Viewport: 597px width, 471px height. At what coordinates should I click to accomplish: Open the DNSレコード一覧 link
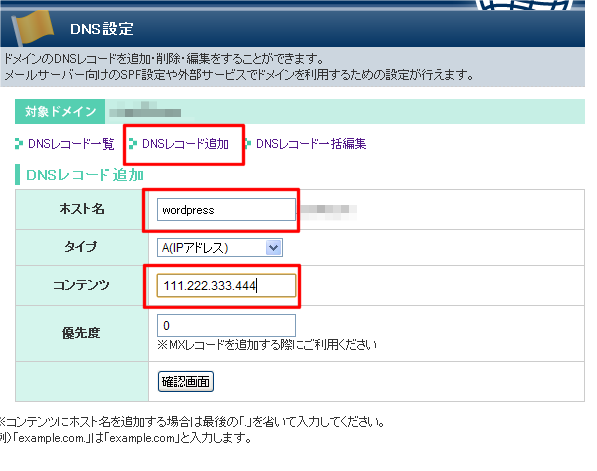(71, 144)
